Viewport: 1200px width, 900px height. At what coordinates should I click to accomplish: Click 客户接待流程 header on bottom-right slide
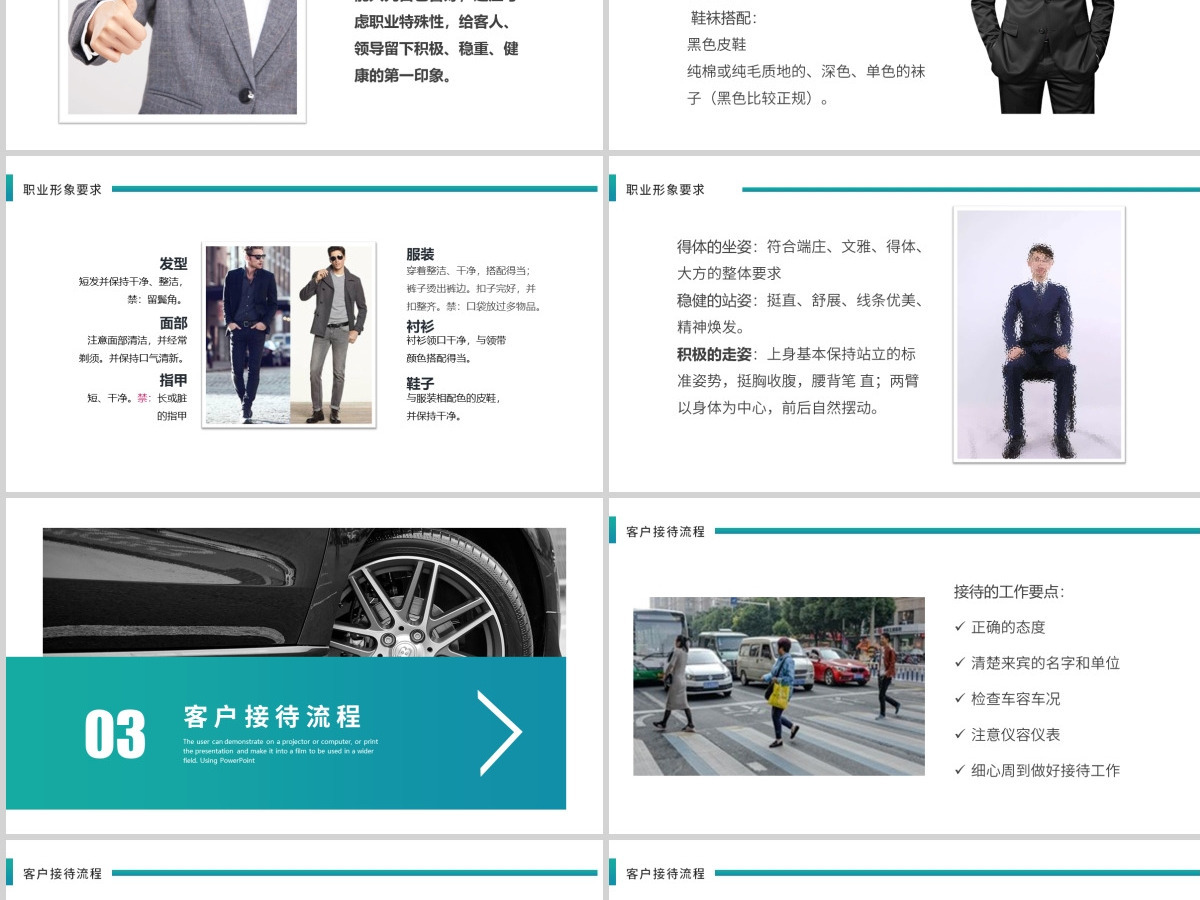tap(665, 873)
